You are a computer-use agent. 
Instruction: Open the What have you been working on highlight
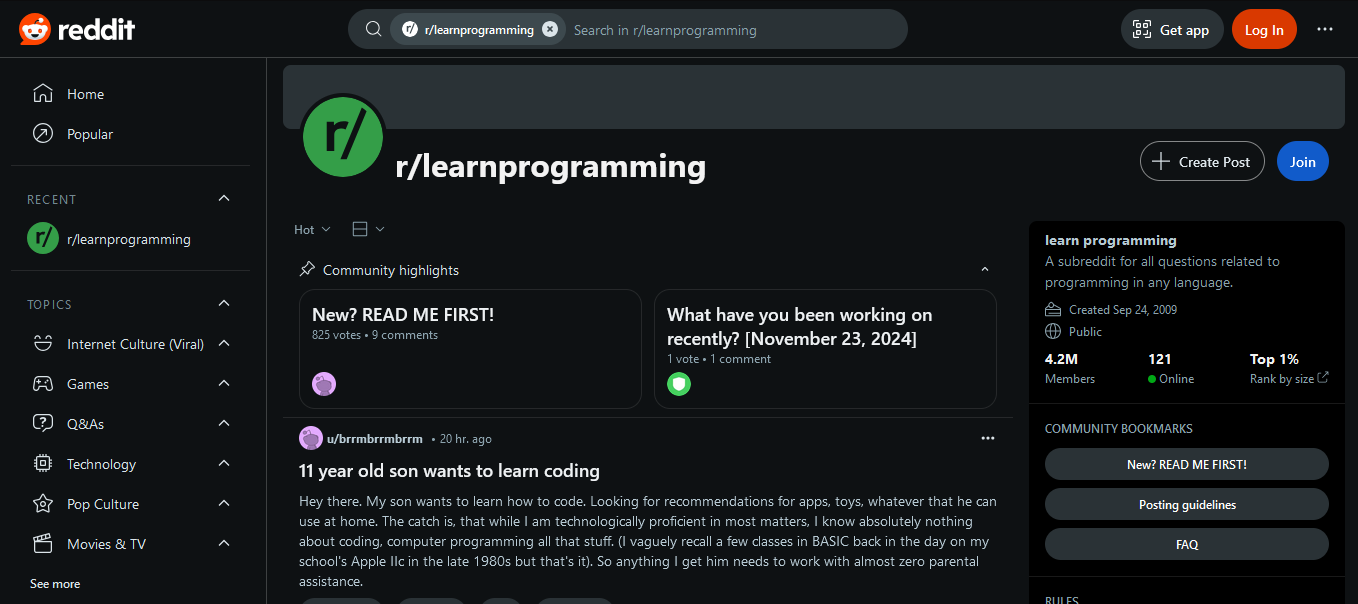click(825, 349)
